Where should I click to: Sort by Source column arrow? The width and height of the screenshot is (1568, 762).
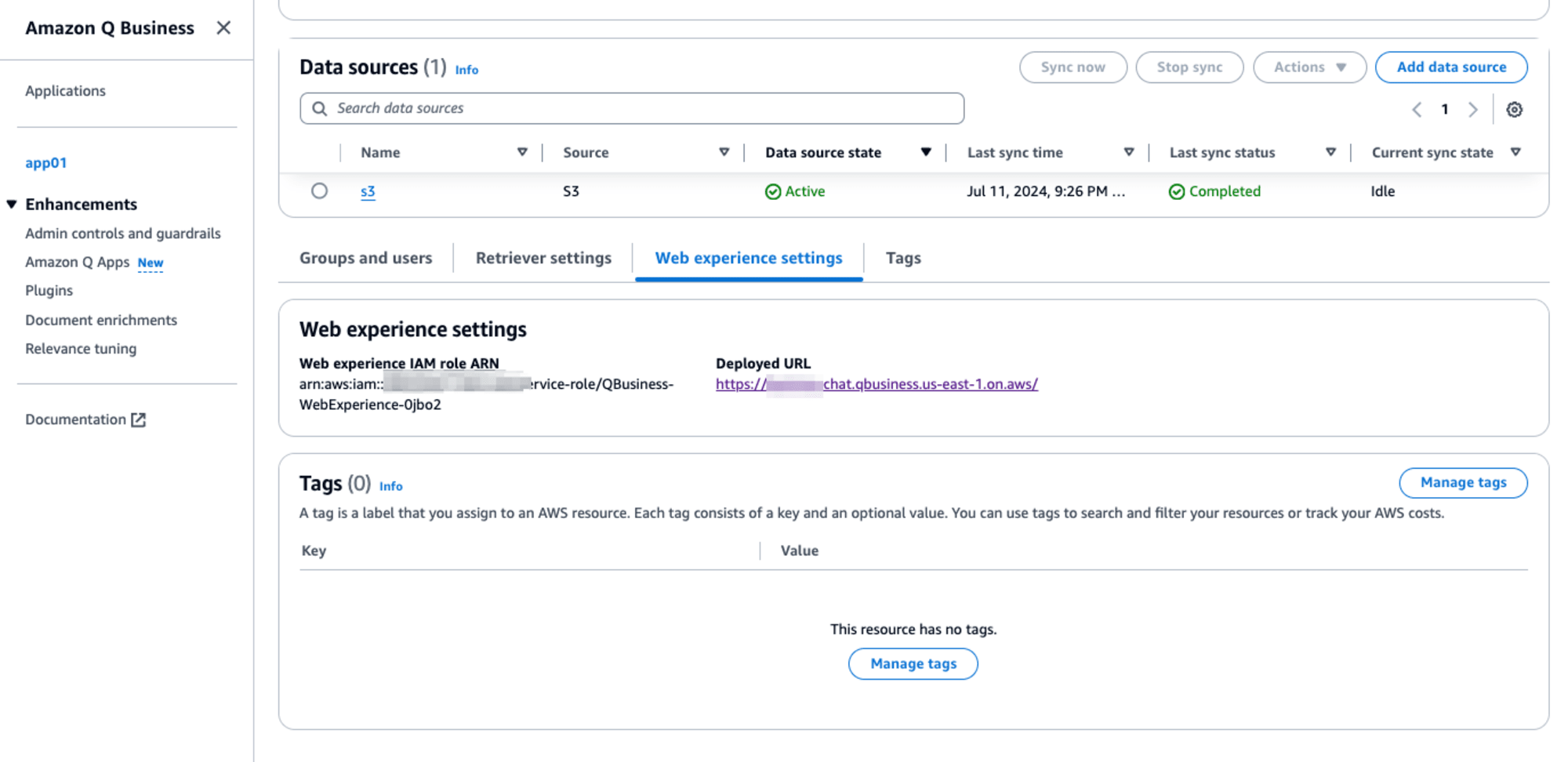pos(724,152)
